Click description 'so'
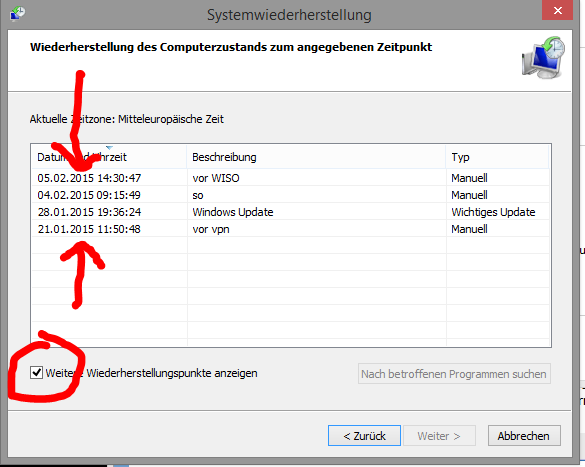The width and height of the screenshot is (585, 467). coord(198,195)
